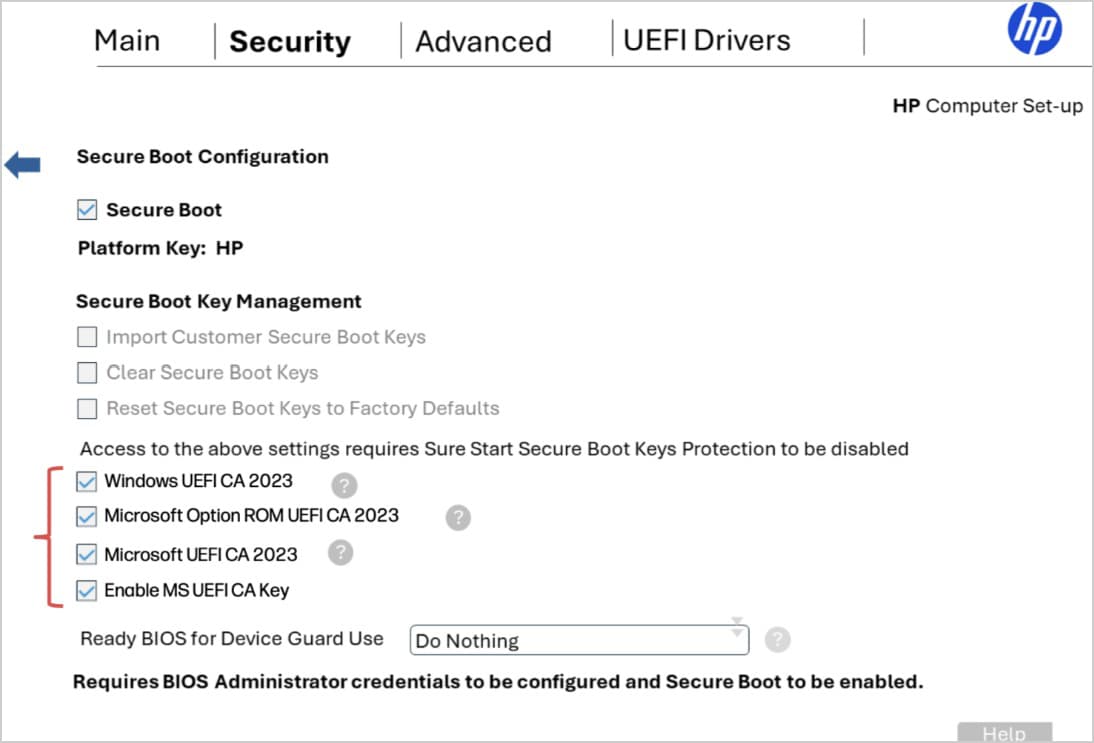The image size is (1094, 743).
Task: Click the Help button
Action: click(1005, 732)
